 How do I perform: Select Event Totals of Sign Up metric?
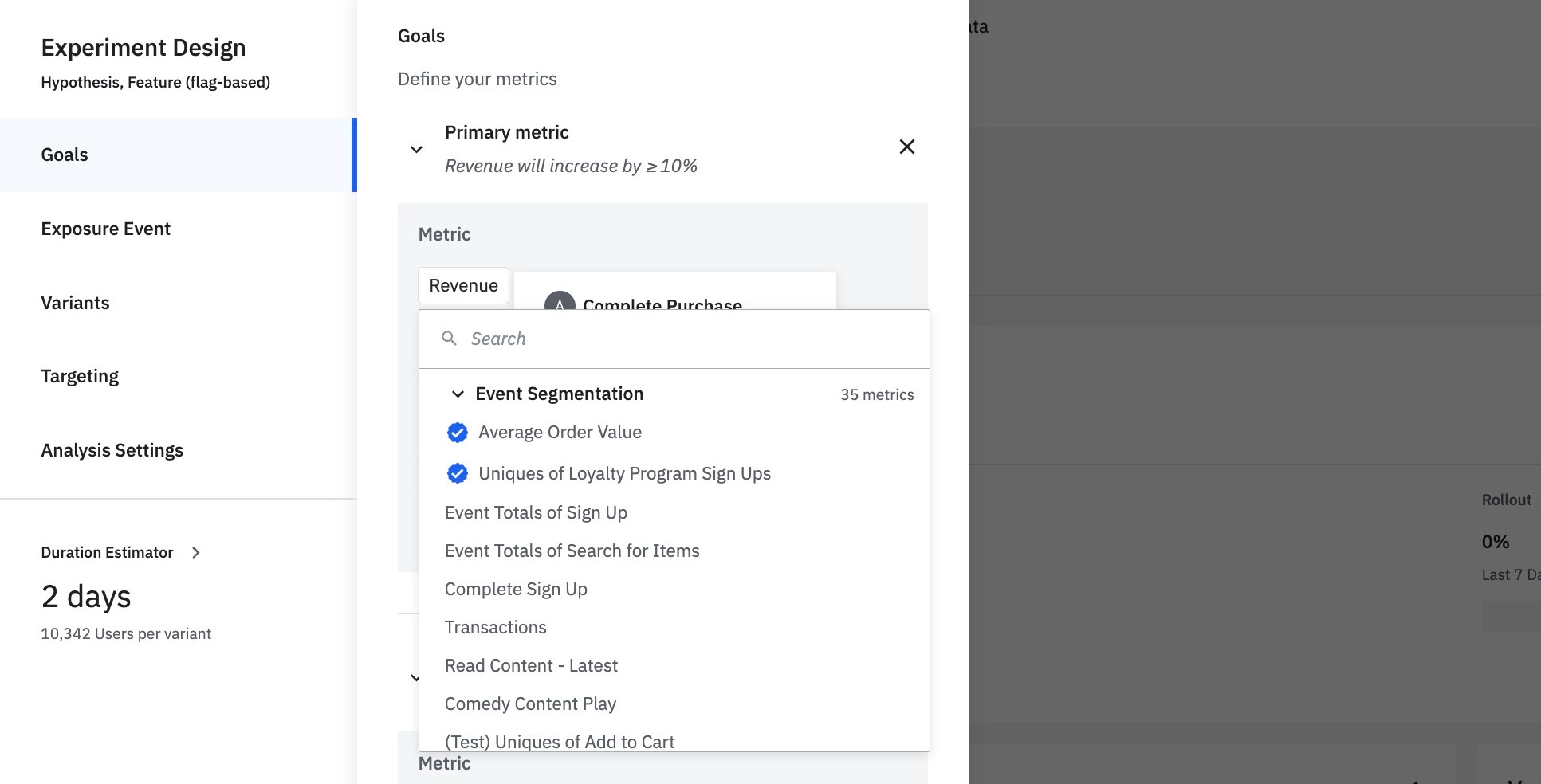[x=536, y=512]
